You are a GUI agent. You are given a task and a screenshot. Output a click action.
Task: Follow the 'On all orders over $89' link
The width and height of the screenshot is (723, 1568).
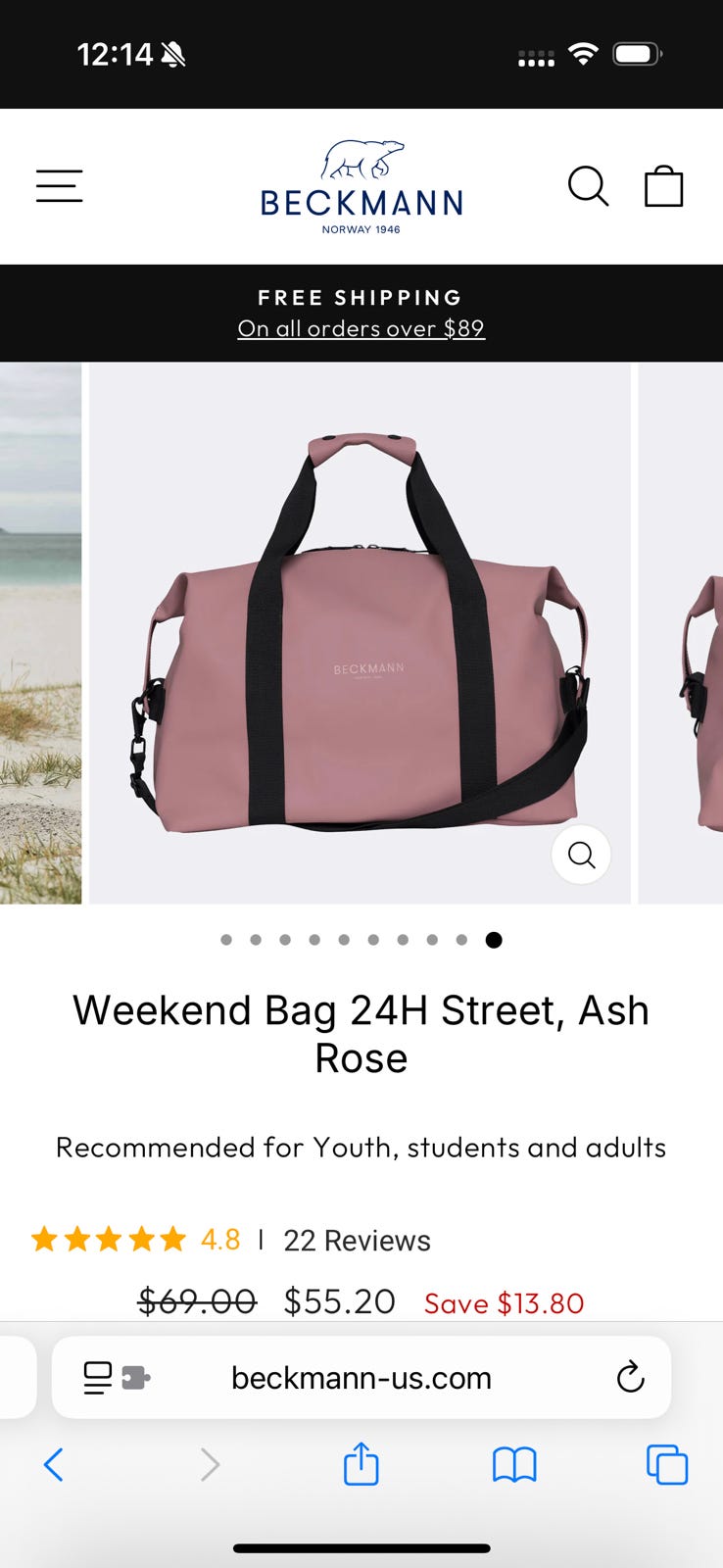point(361,328)
